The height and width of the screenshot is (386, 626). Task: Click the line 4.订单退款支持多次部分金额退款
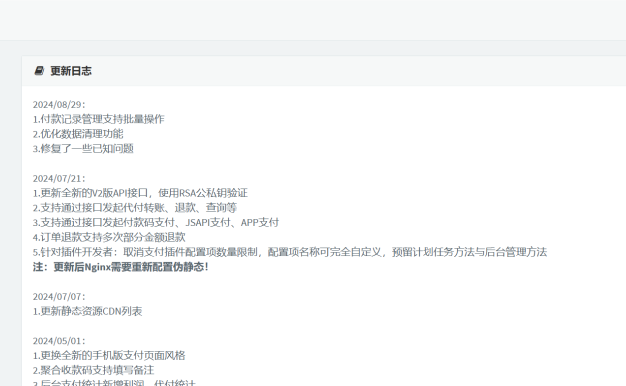pos(109,238)
